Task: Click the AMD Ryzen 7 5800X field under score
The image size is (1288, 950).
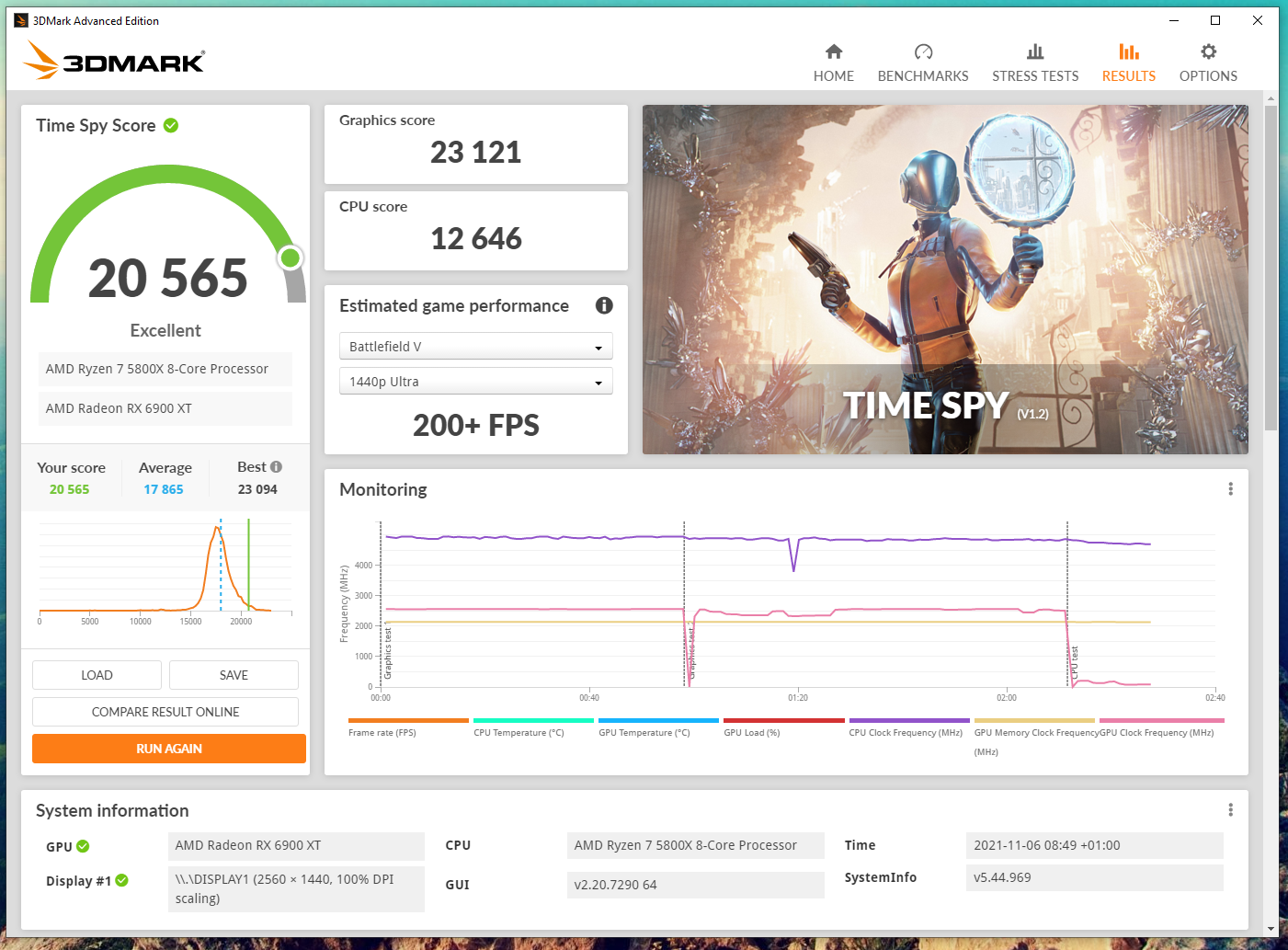Action: (x=165, y=369)
